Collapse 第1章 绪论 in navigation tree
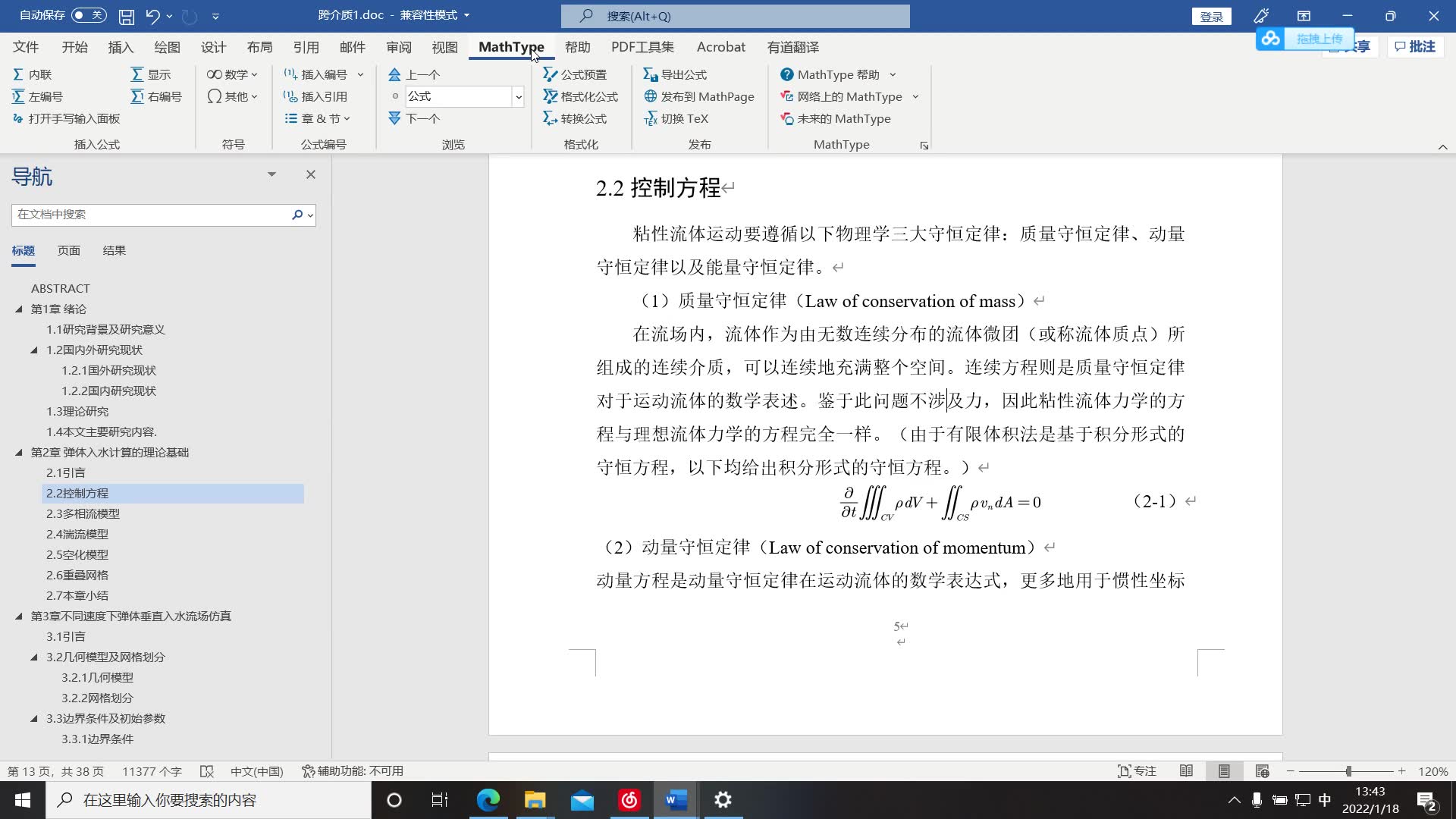 (x=19, y=309)
